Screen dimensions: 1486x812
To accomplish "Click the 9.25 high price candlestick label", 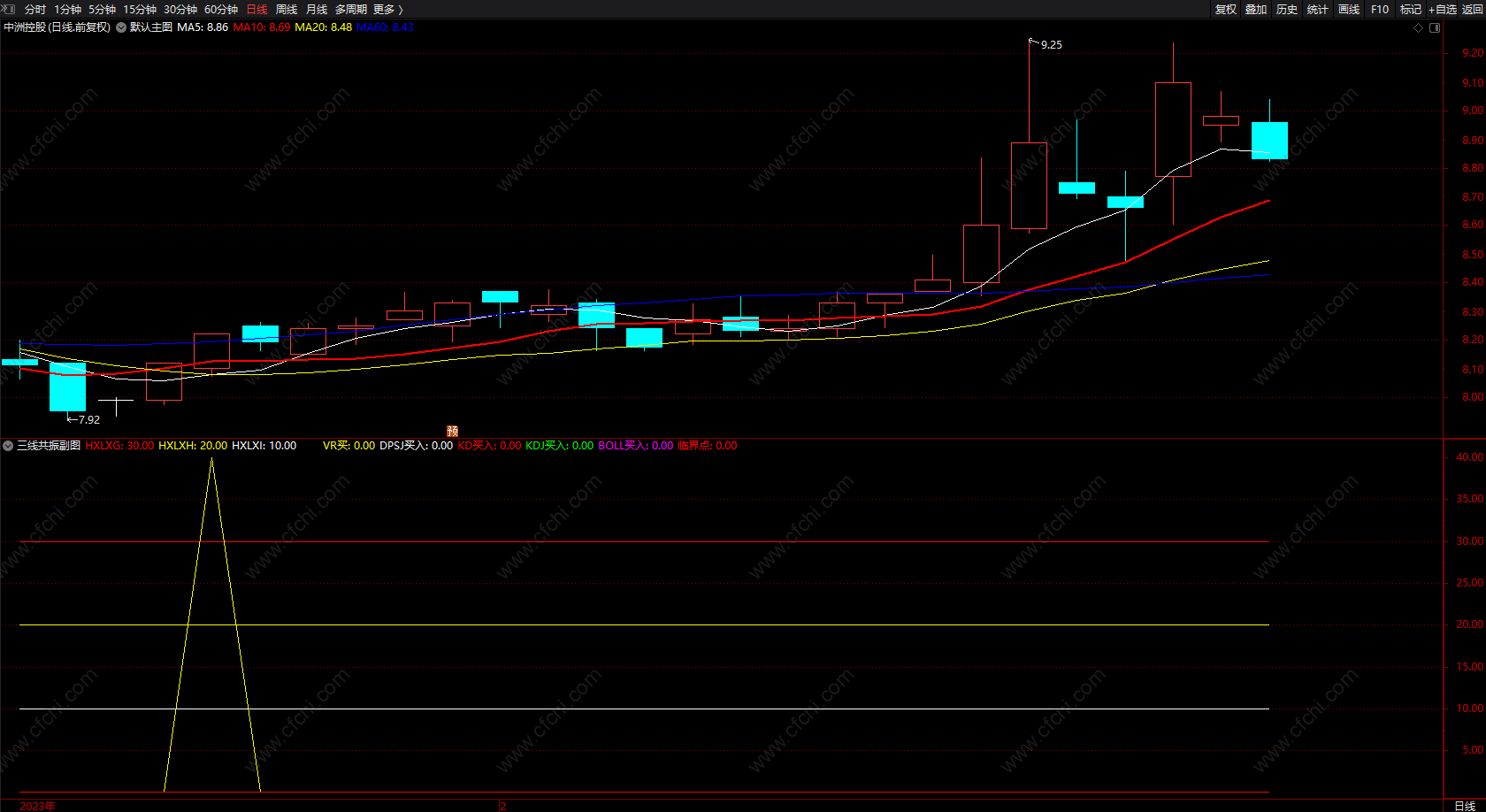I will click(1052, 44).
